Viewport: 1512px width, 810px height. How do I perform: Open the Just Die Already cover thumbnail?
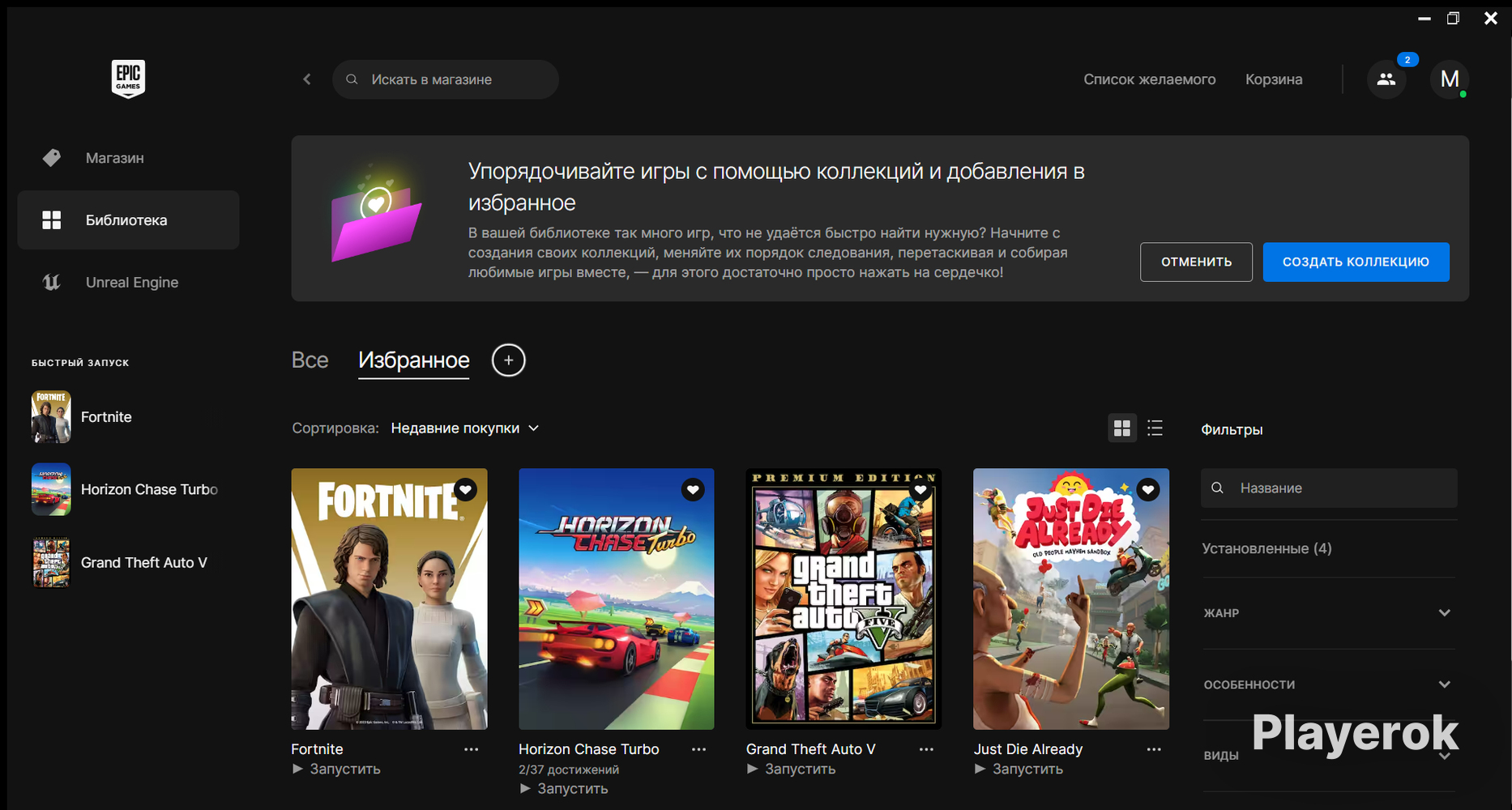(x=1071, y=599)
